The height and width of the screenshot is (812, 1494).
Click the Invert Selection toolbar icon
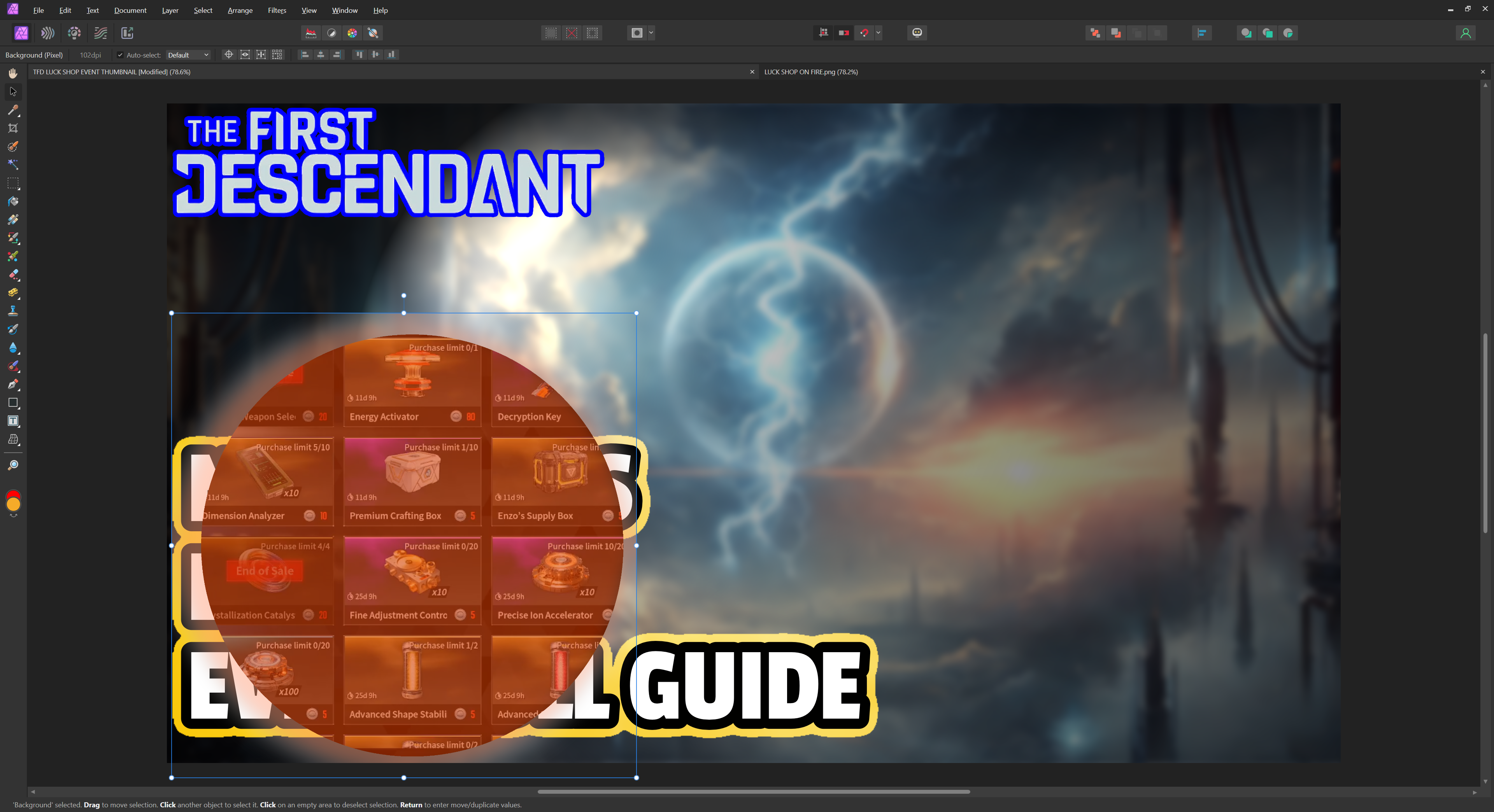click(593, 33)
